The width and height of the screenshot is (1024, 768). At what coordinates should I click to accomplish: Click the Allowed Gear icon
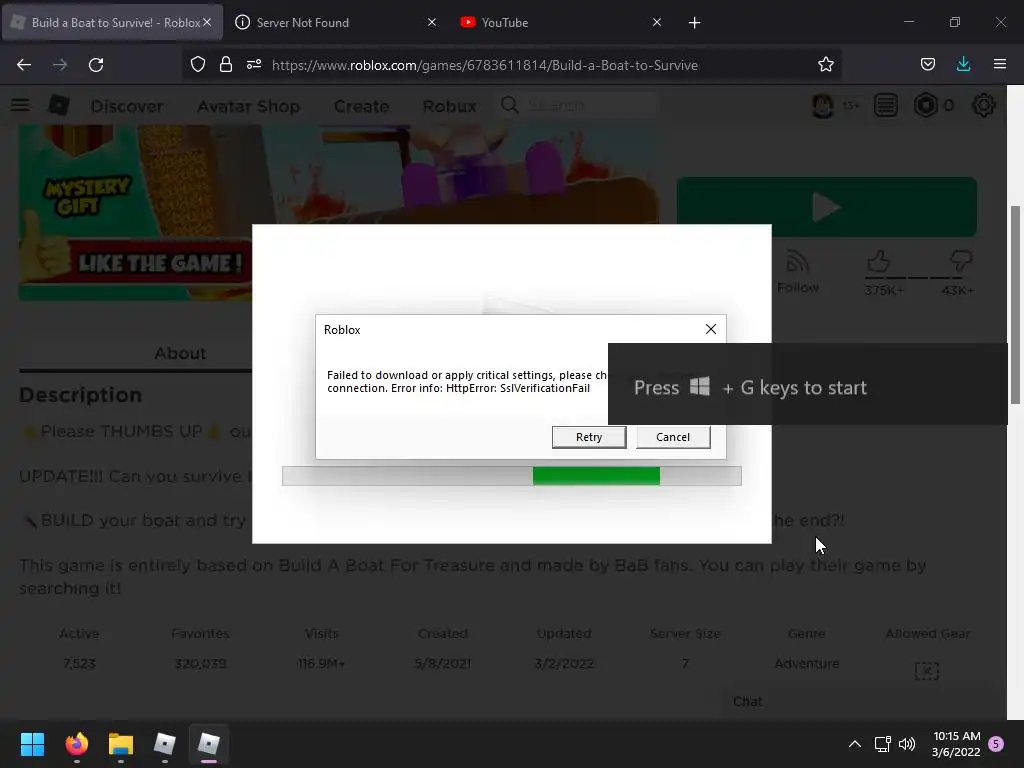927,671
